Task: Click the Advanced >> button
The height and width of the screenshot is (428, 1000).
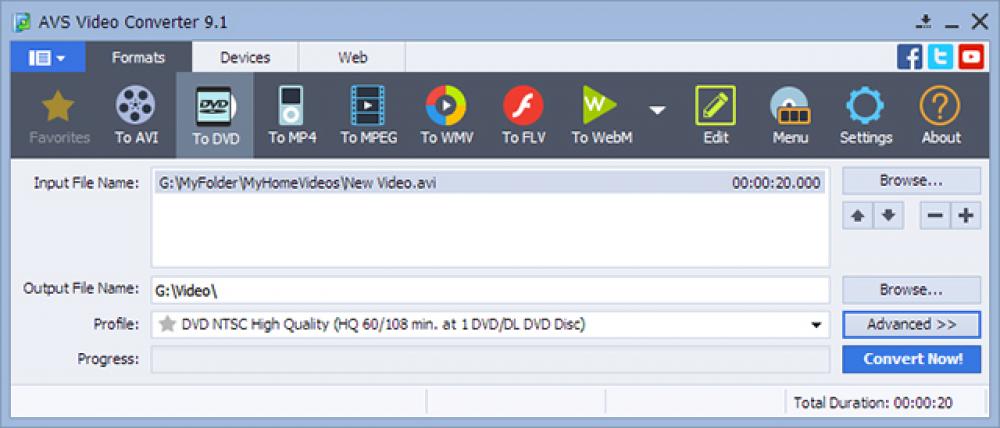Action: point(911,325)
